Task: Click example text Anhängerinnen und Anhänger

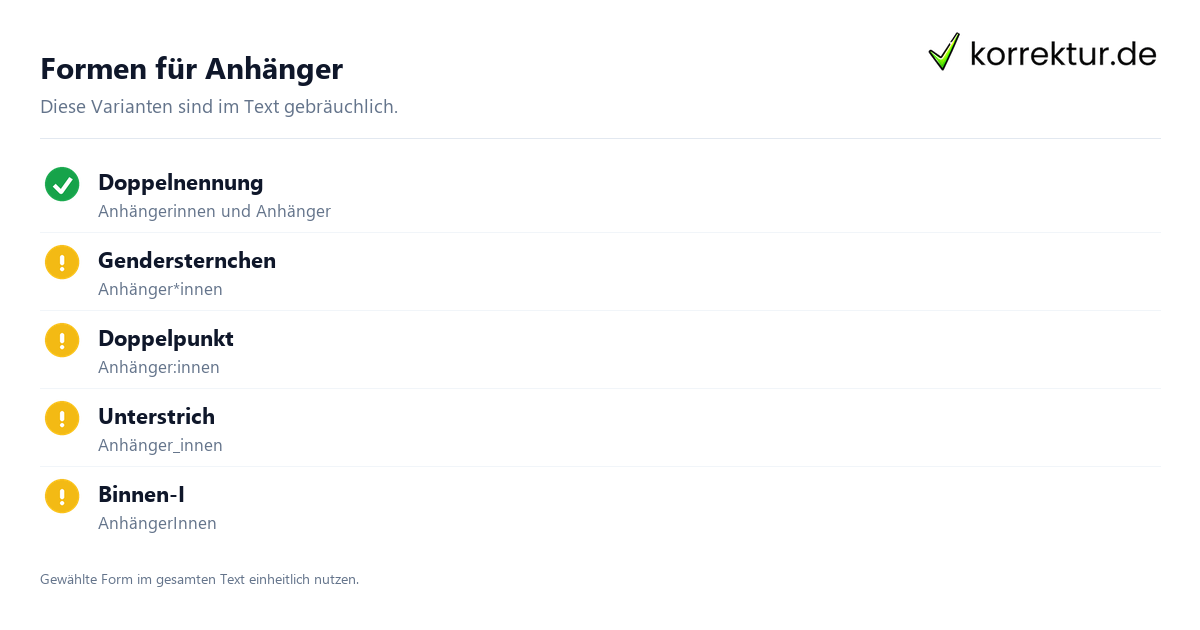Action: point(214,212)
